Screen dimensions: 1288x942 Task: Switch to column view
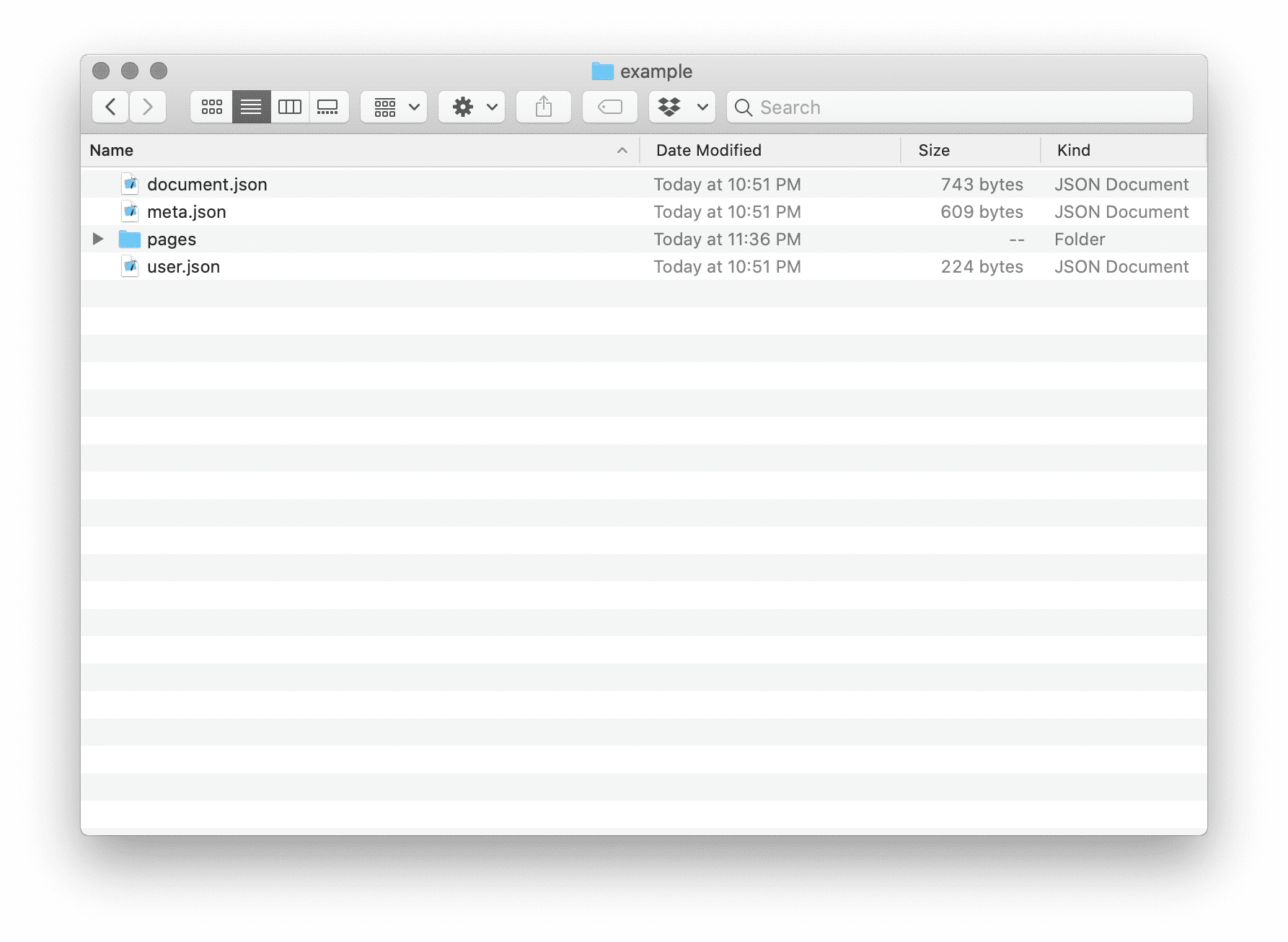[x=290, y=107]
